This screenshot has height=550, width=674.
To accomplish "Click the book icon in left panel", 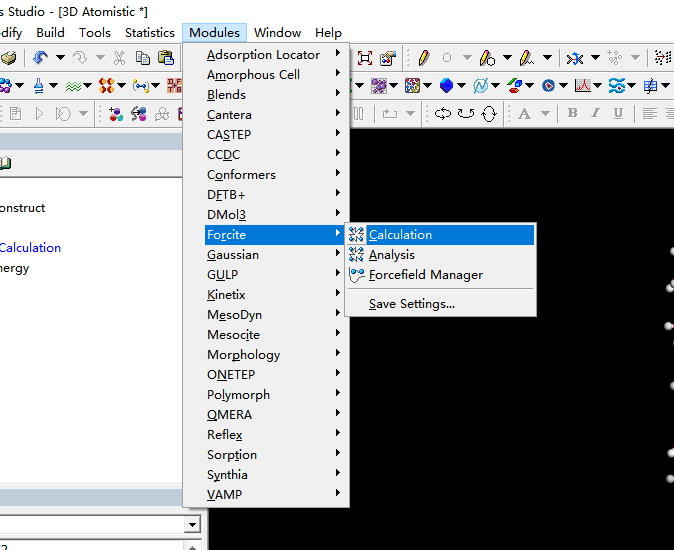I will tap(6, 163).
